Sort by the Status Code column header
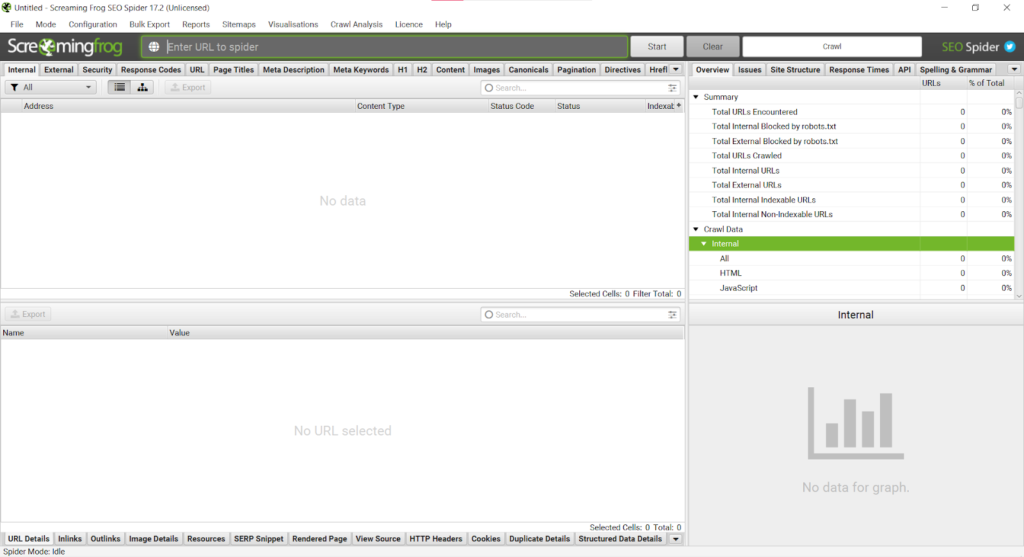This screenshot has height=557, width=1024. [520, 106]
